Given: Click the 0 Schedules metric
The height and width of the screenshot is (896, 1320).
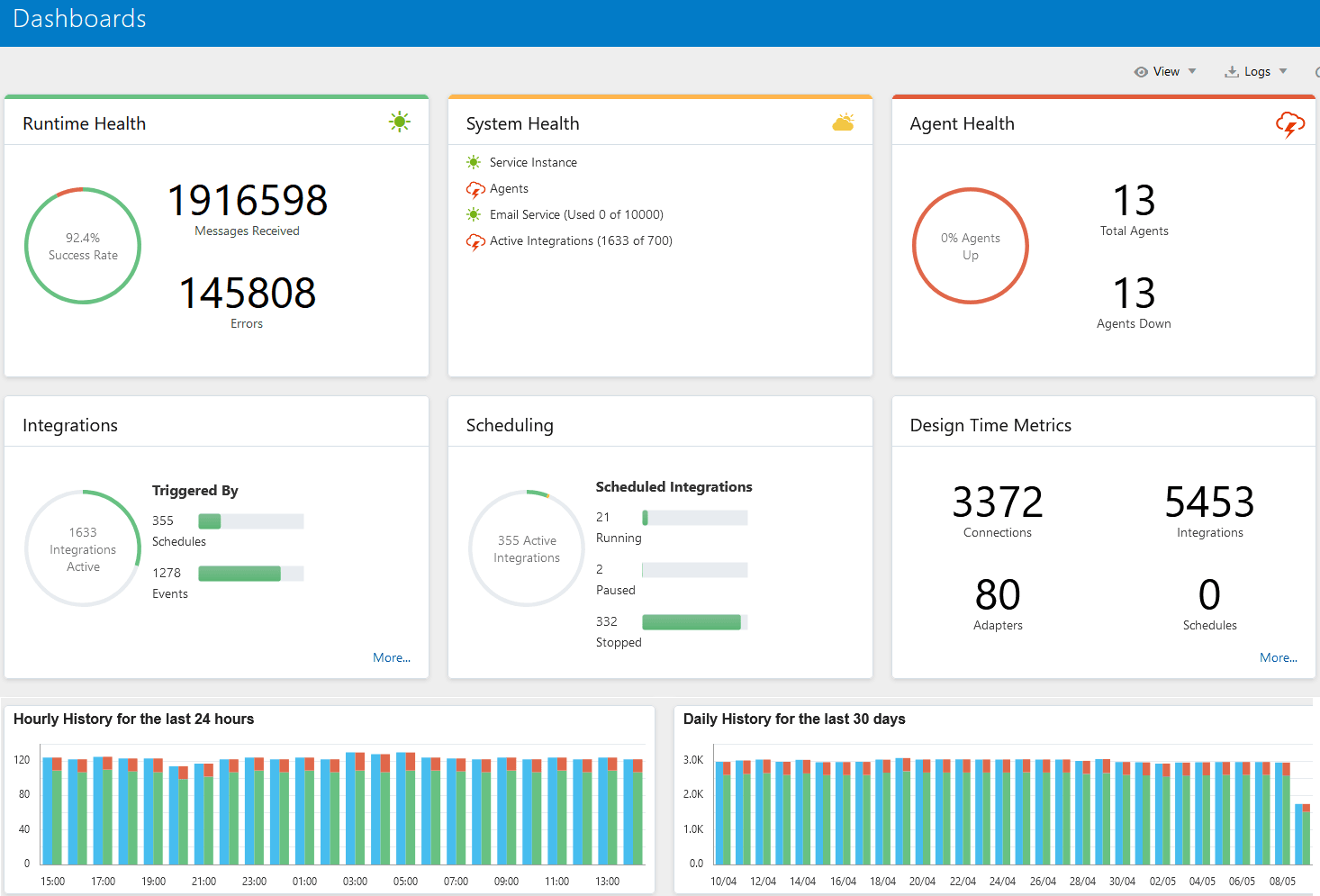Looking at the screenshot, I should [1209, 595].
